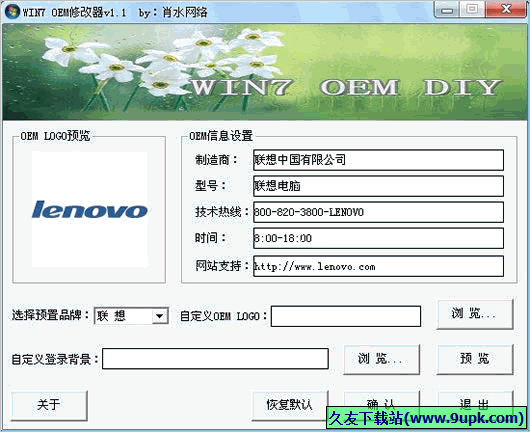Click the 制造商 manufacturer input field
This screenshot has width=530, height=432.
(x=378, y=160)
